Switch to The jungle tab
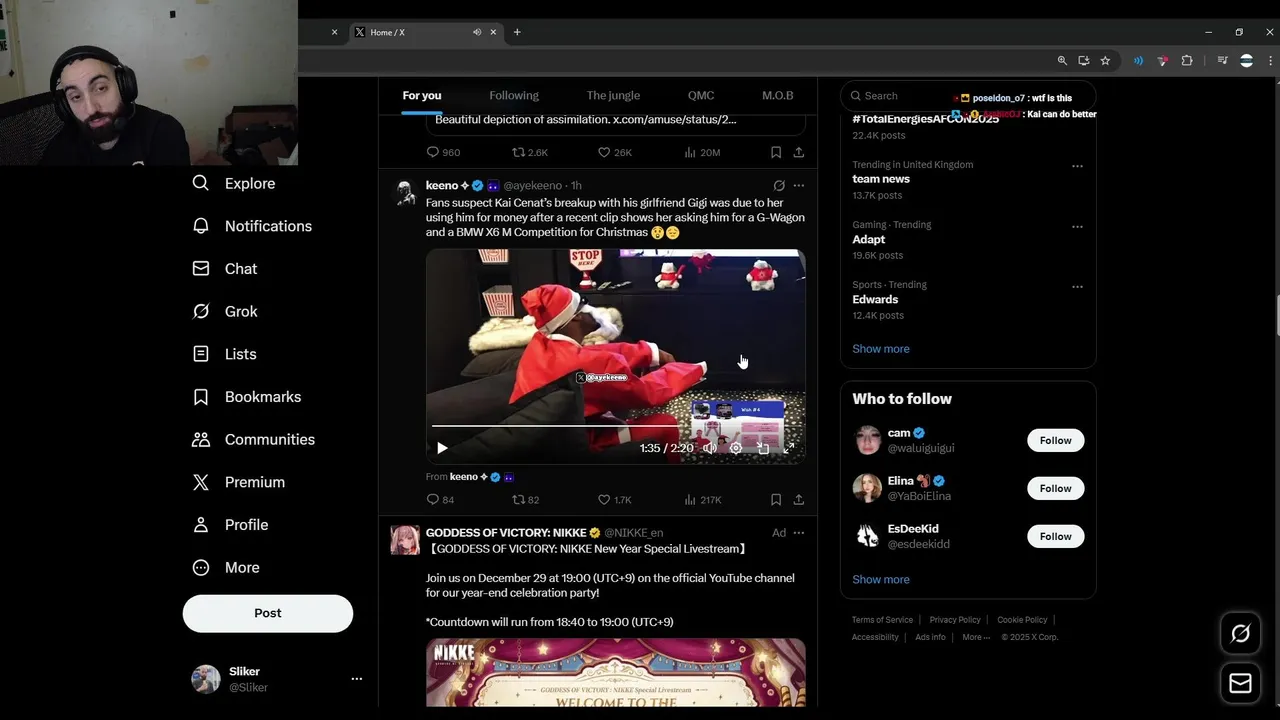The image size is (1280, 720). click(x=613, y=96)
